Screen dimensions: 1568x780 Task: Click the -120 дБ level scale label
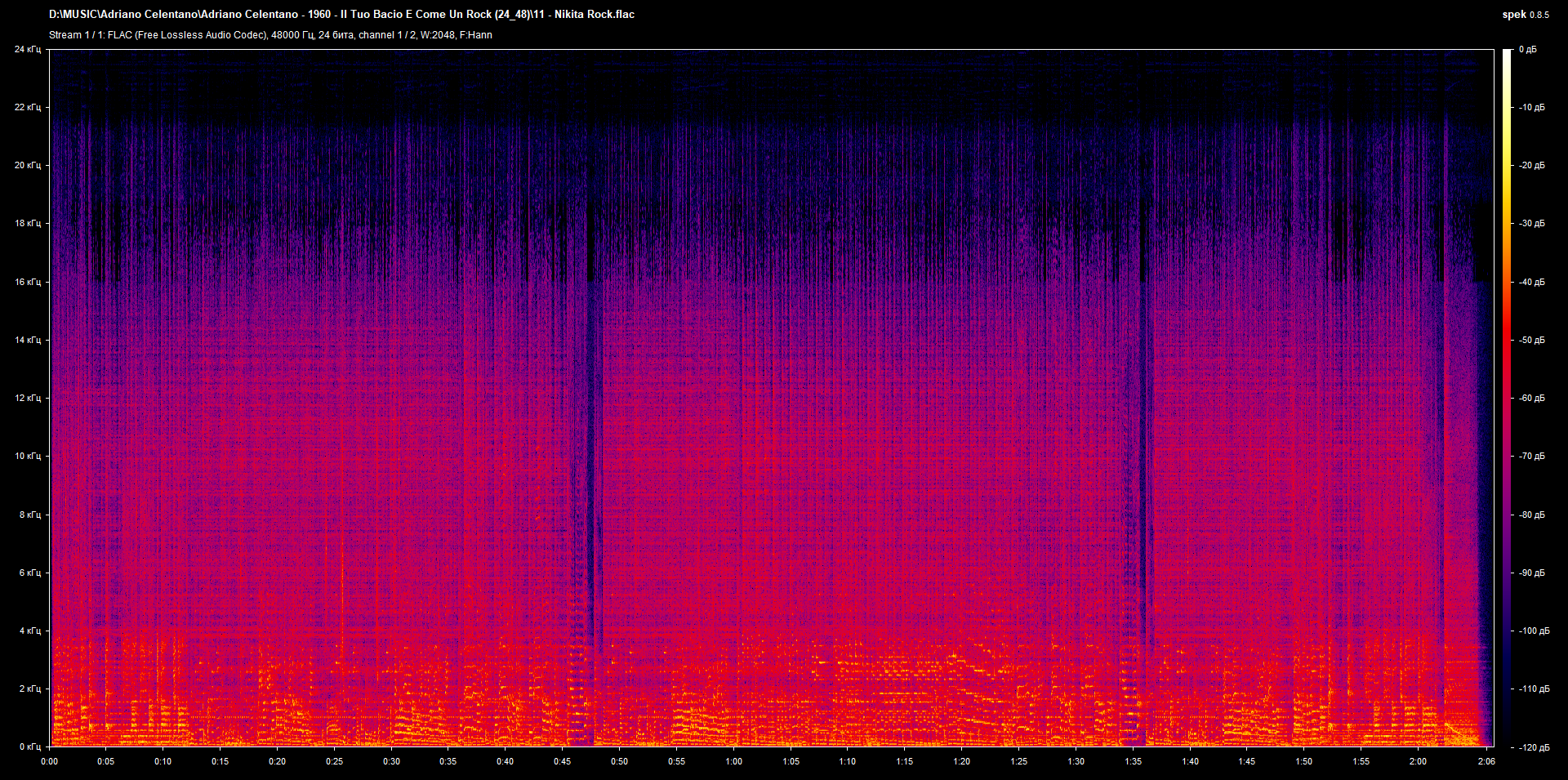coord(1535,747)
